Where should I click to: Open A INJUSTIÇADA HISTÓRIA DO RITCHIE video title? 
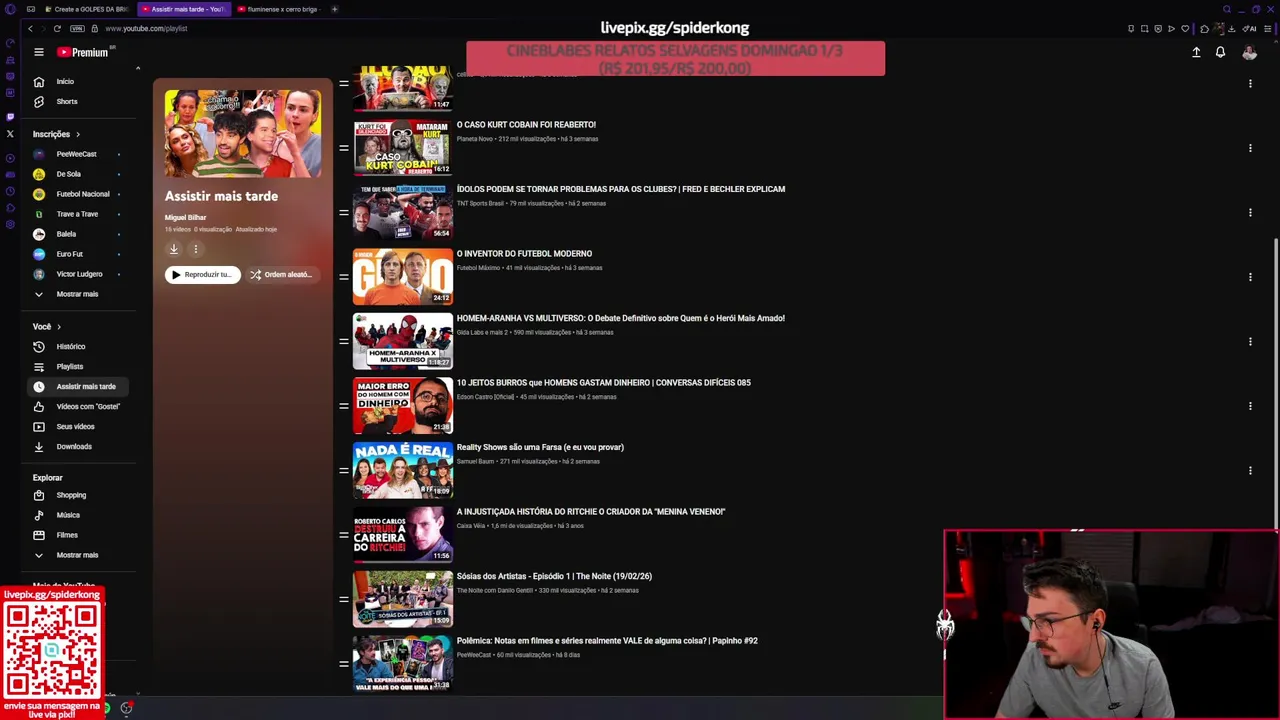pos(591,512)
